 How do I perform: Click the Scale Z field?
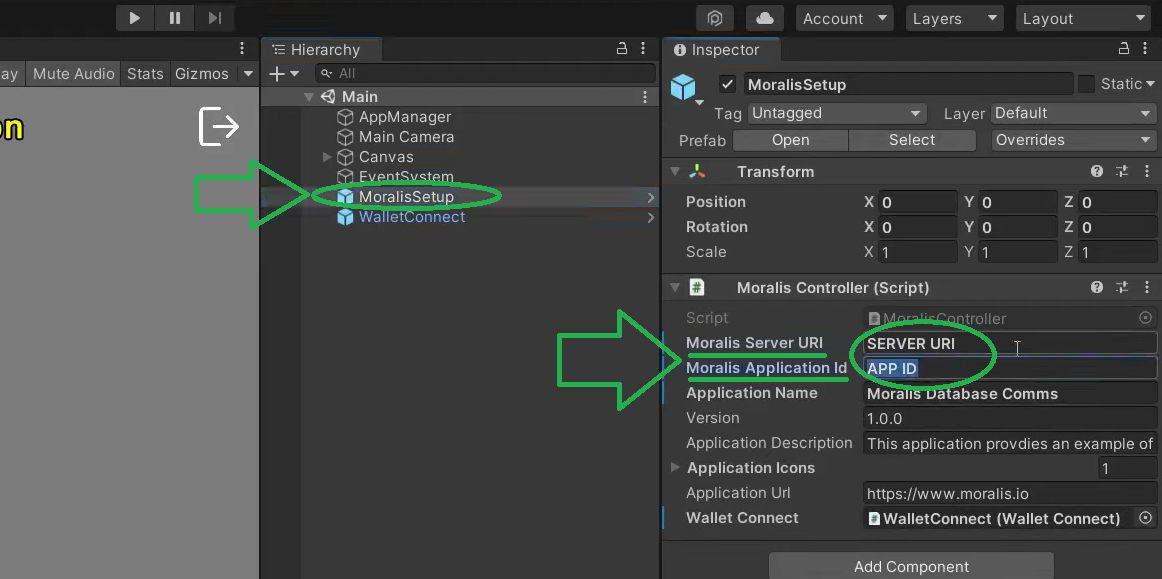1119,253
